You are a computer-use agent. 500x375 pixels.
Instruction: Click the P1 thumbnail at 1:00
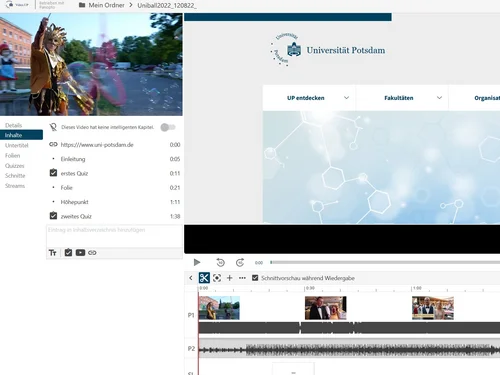tap(433, 308)
